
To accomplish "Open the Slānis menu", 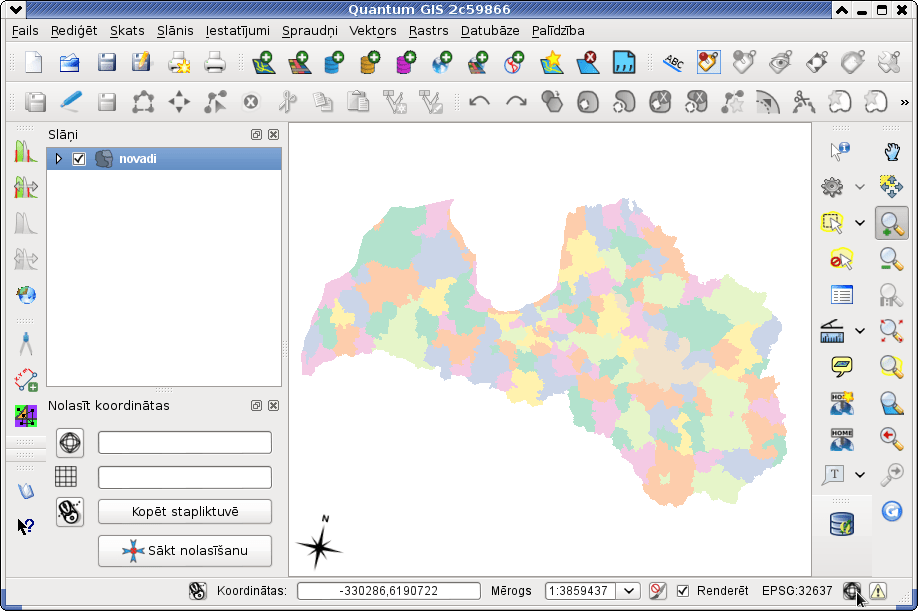I will [x=175, y=30].
